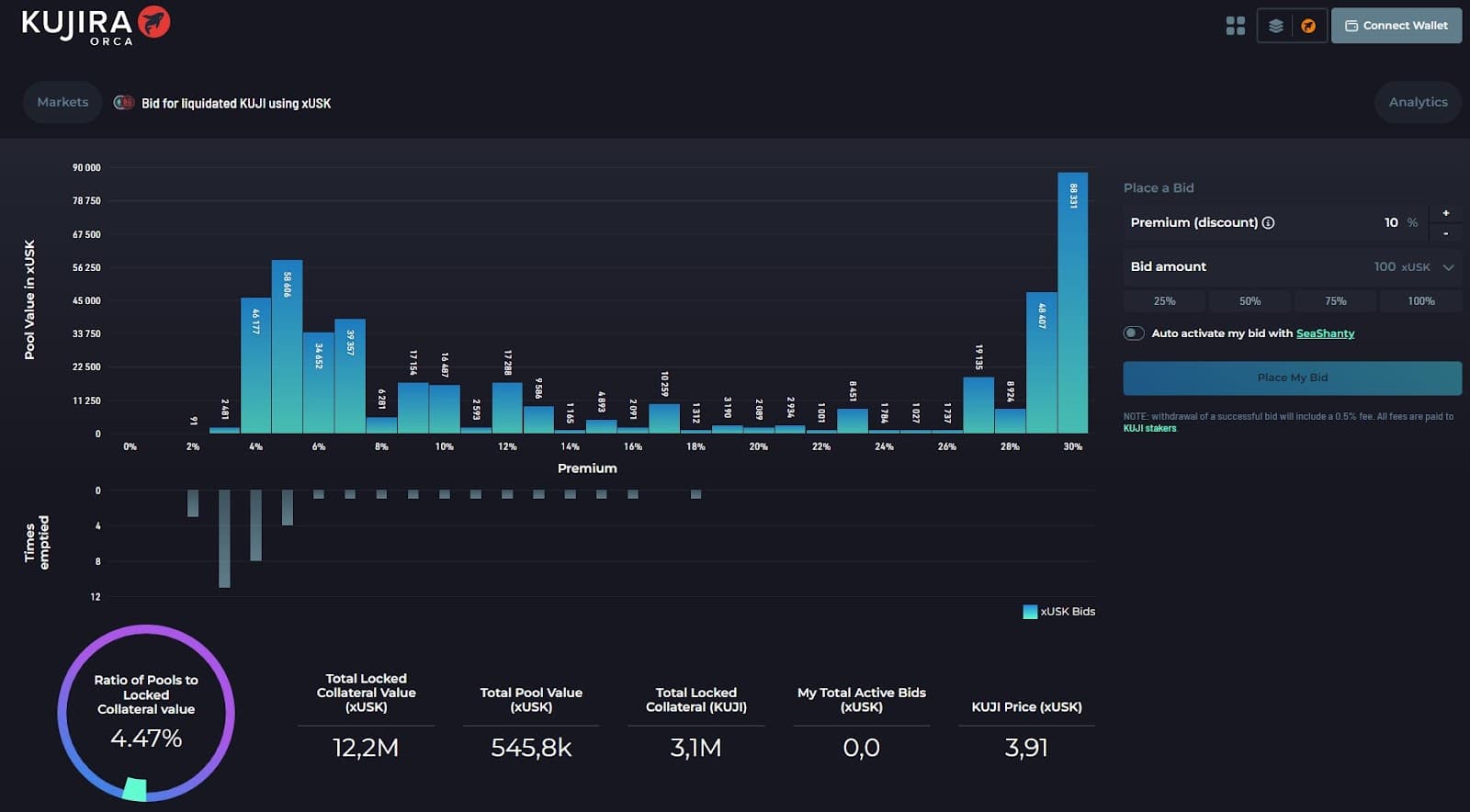
Task: Click the KUJI/xUSK market pair icon
Action: tap(123, 103)
